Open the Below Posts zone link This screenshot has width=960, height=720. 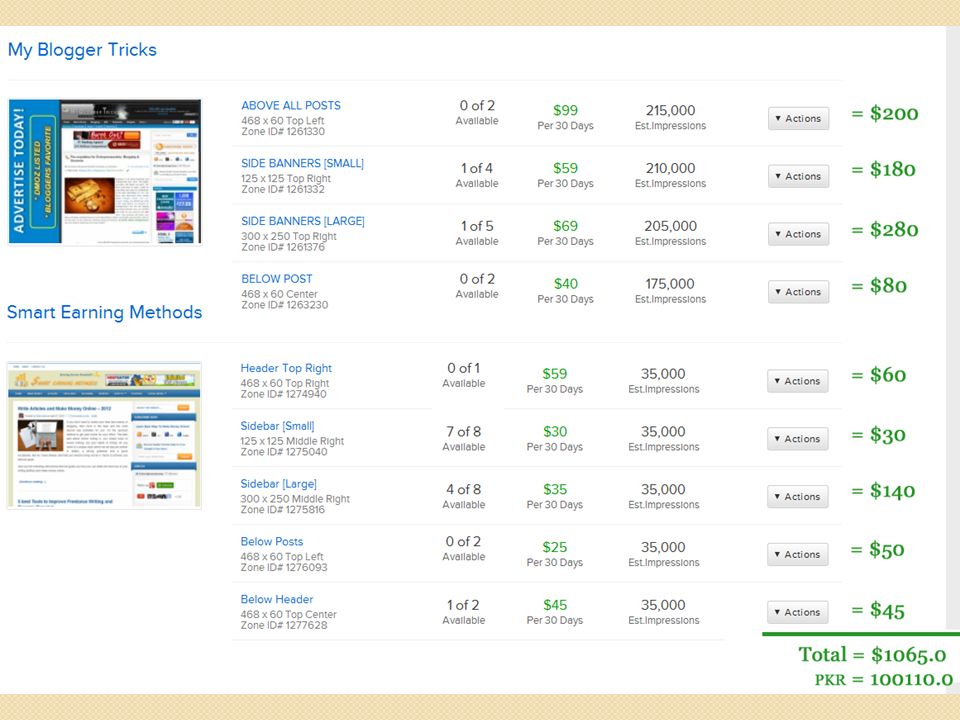[x=272, y=541]
